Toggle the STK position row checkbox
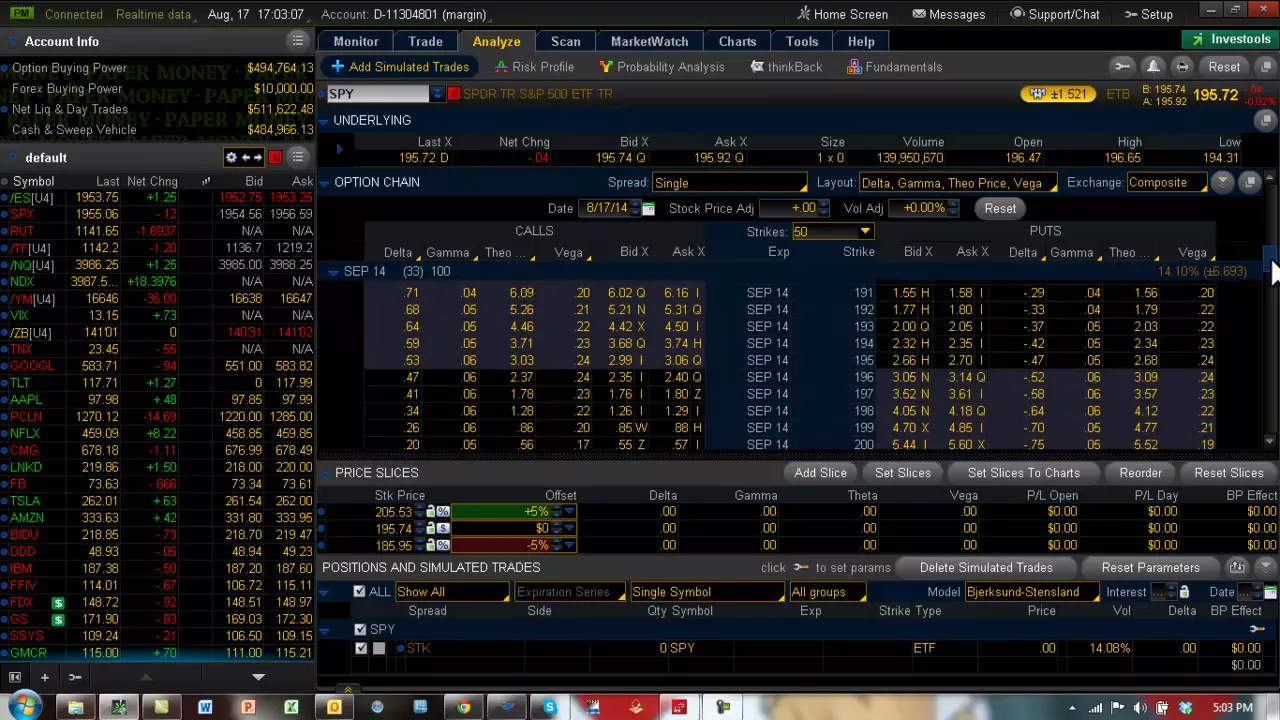The height and width of the screenshot is (720, 1280). click(361, 648)
